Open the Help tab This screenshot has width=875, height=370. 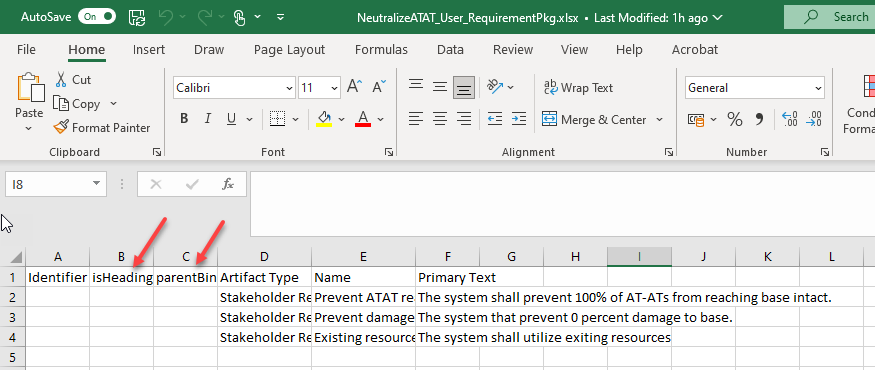click(x=629, y=50)
